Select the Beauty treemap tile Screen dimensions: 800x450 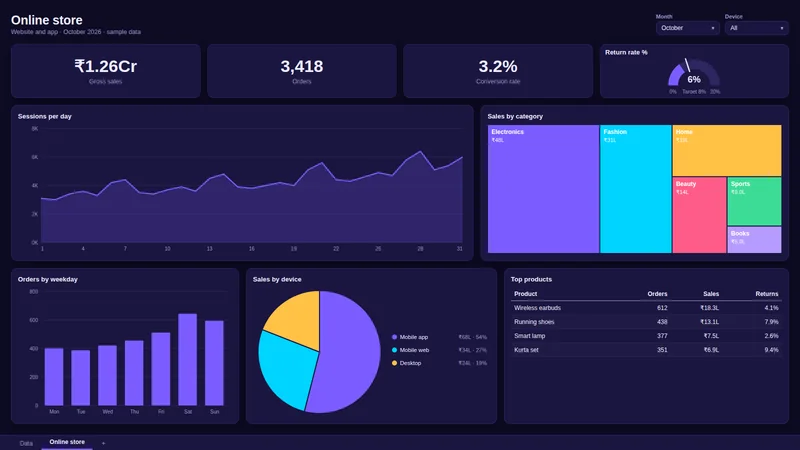(699, 215)
